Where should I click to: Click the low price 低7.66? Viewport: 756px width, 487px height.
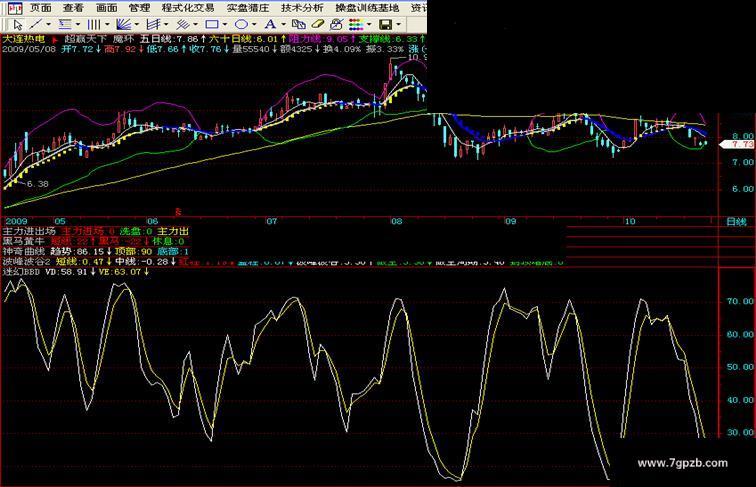(x=163, y=49)
